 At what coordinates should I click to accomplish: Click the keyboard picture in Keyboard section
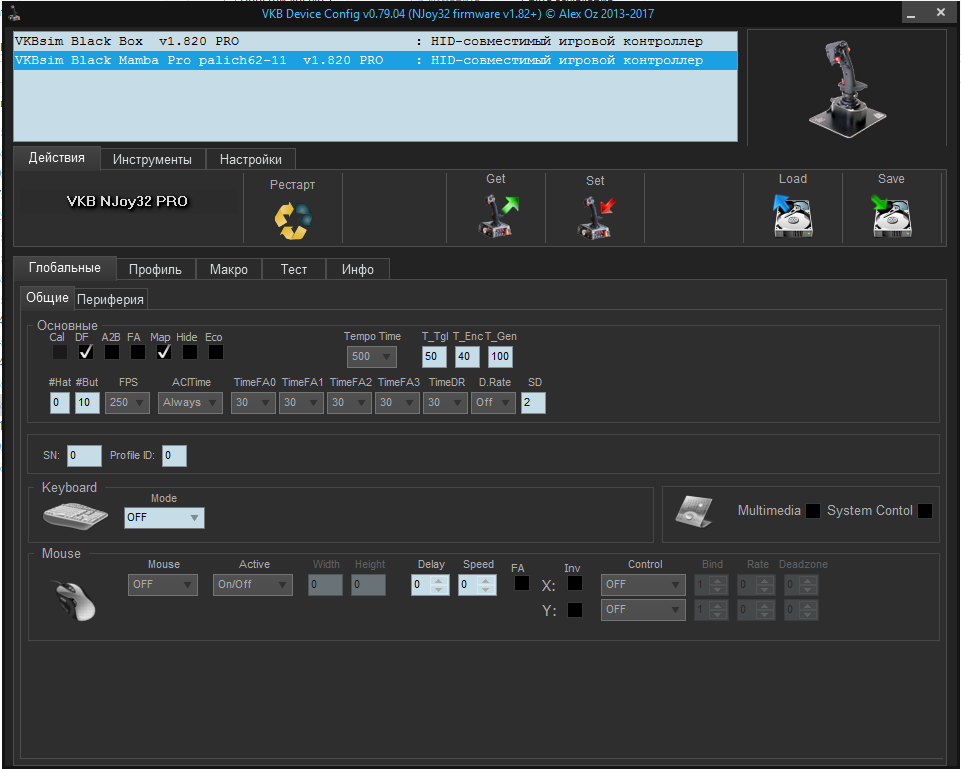coord(75,515)
